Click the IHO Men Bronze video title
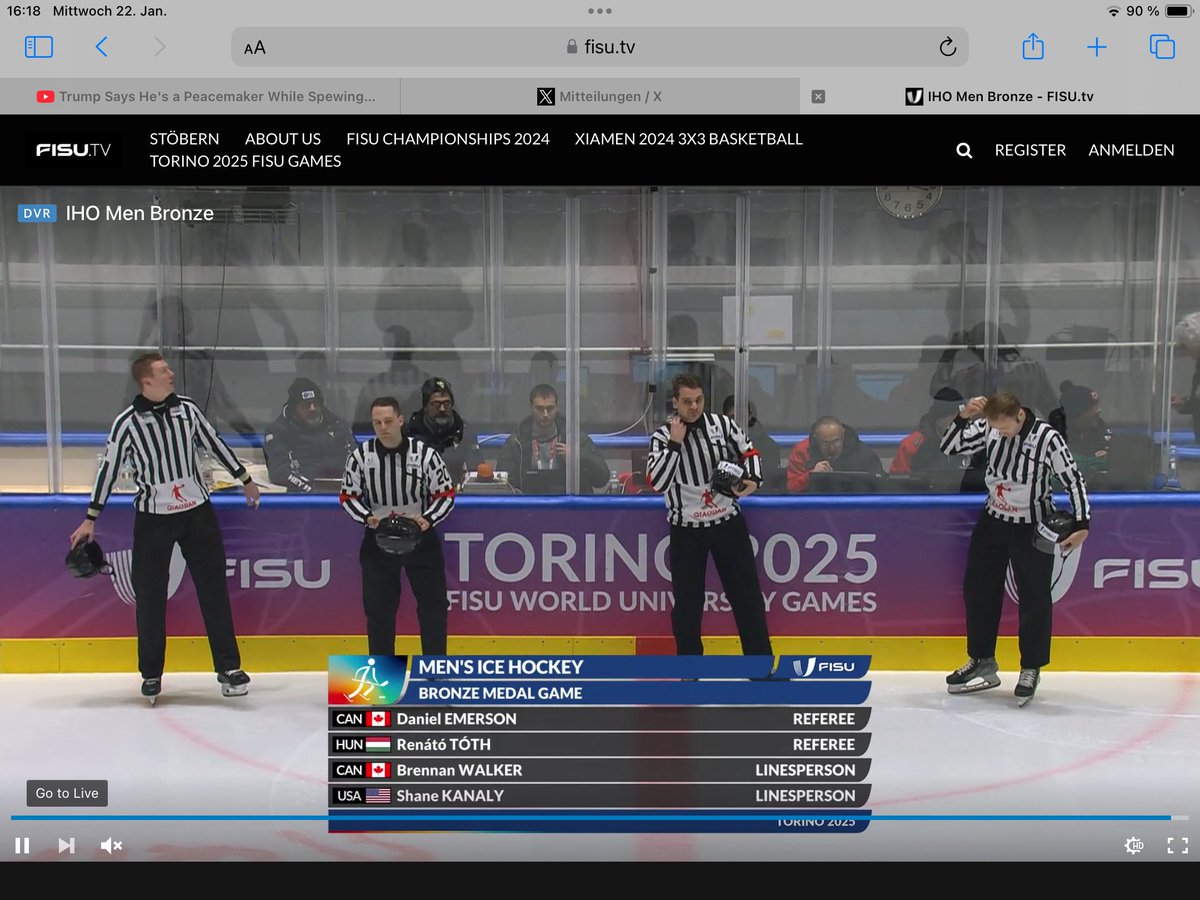The height and width of the screenshot is (900, 1200). [x=140, y=213]
